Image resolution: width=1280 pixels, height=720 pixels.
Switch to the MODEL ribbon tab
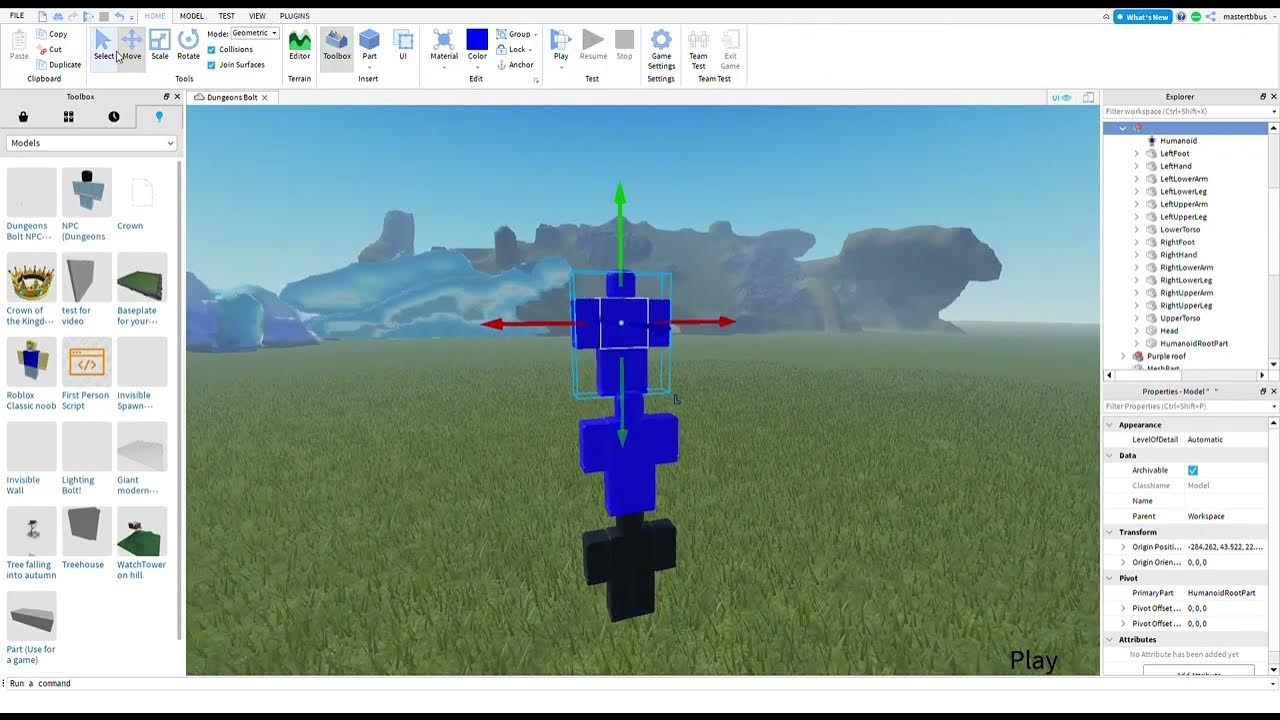tap(191, 16)
